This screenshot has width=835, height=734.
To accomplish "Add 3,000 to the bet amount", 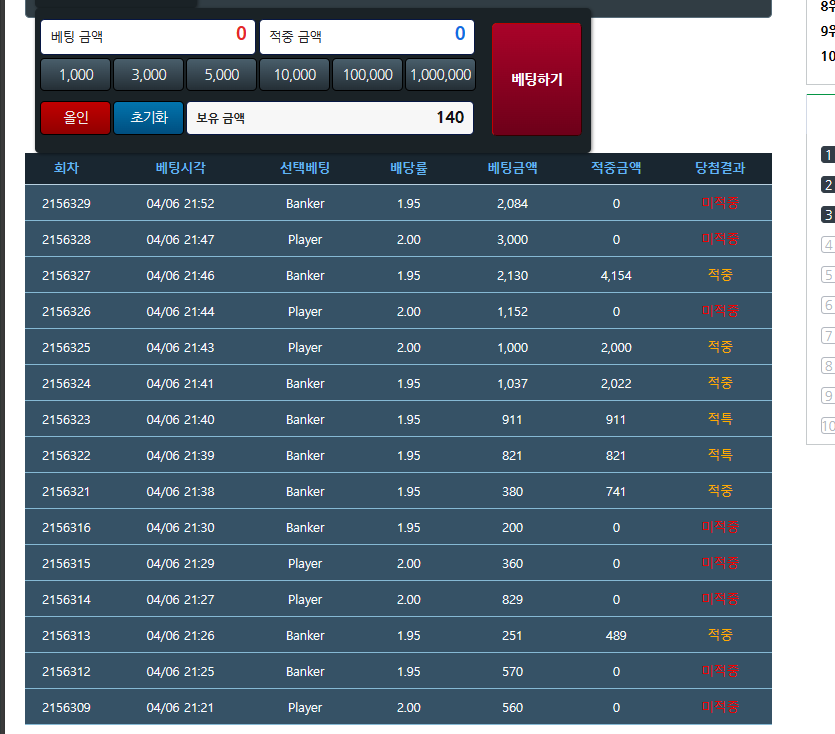I will point(148,75).
